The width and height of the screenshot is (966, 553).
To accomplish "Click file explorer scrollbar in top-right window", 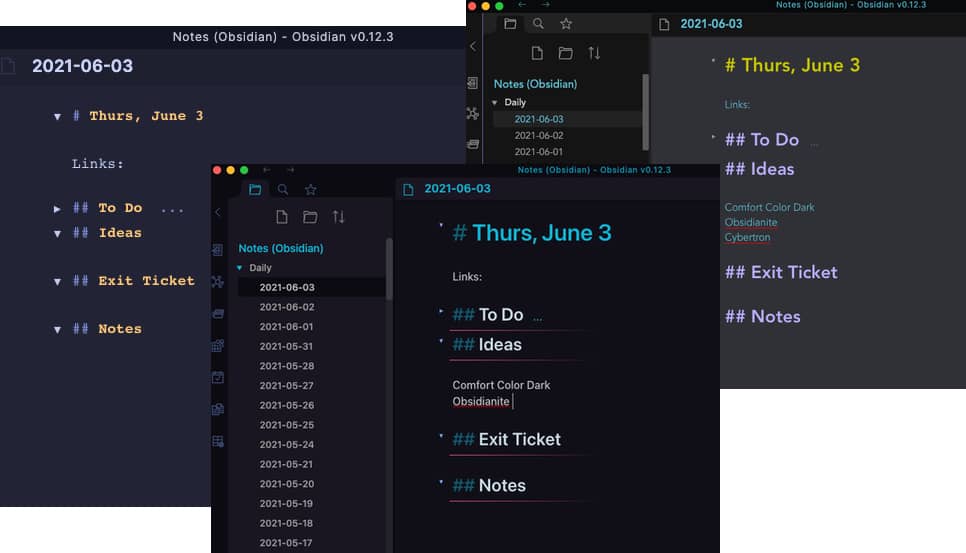I will [645, 111].
